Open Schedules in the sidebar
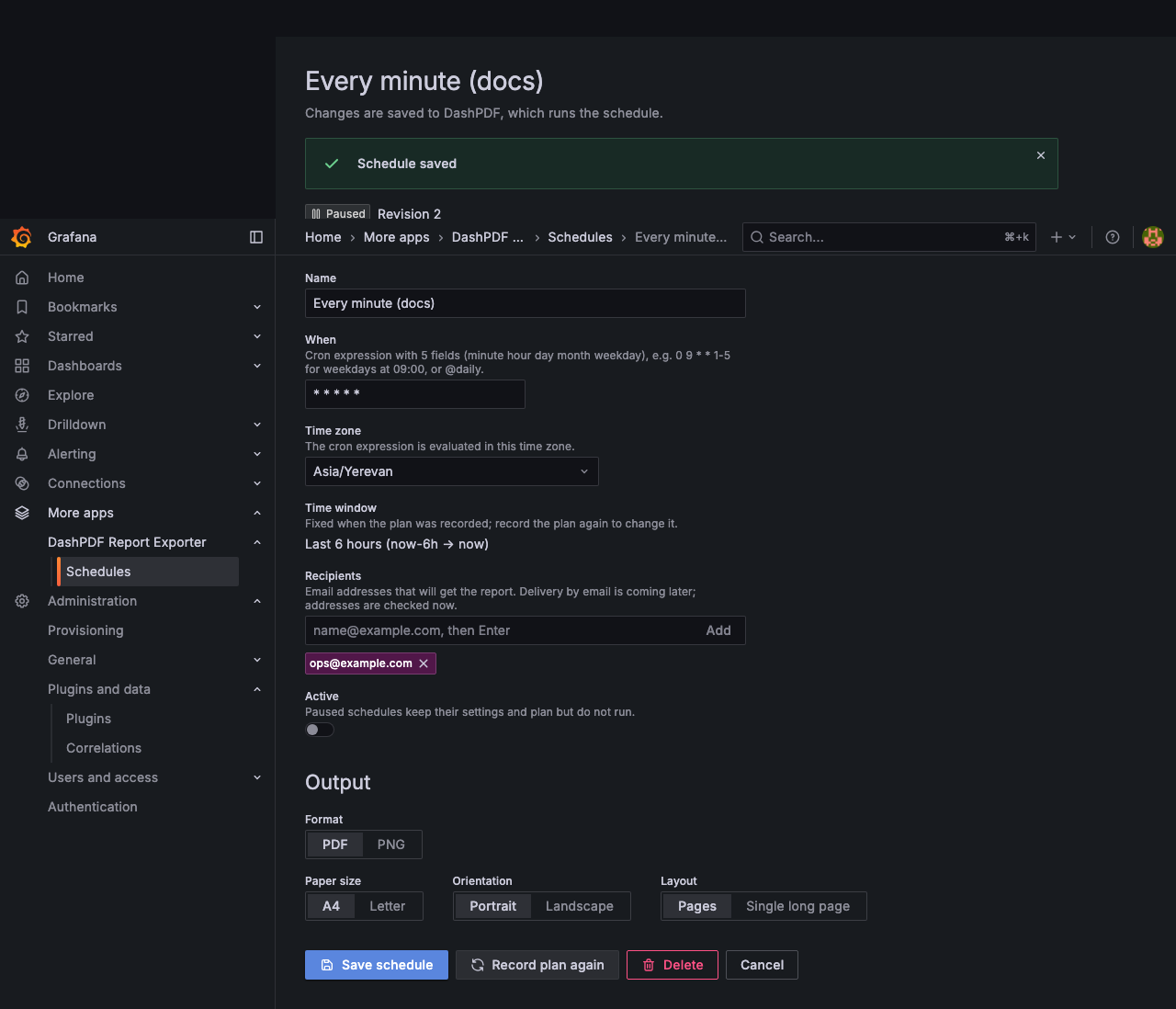The width and height of the screenshot is (1176, 1009). 148,572
